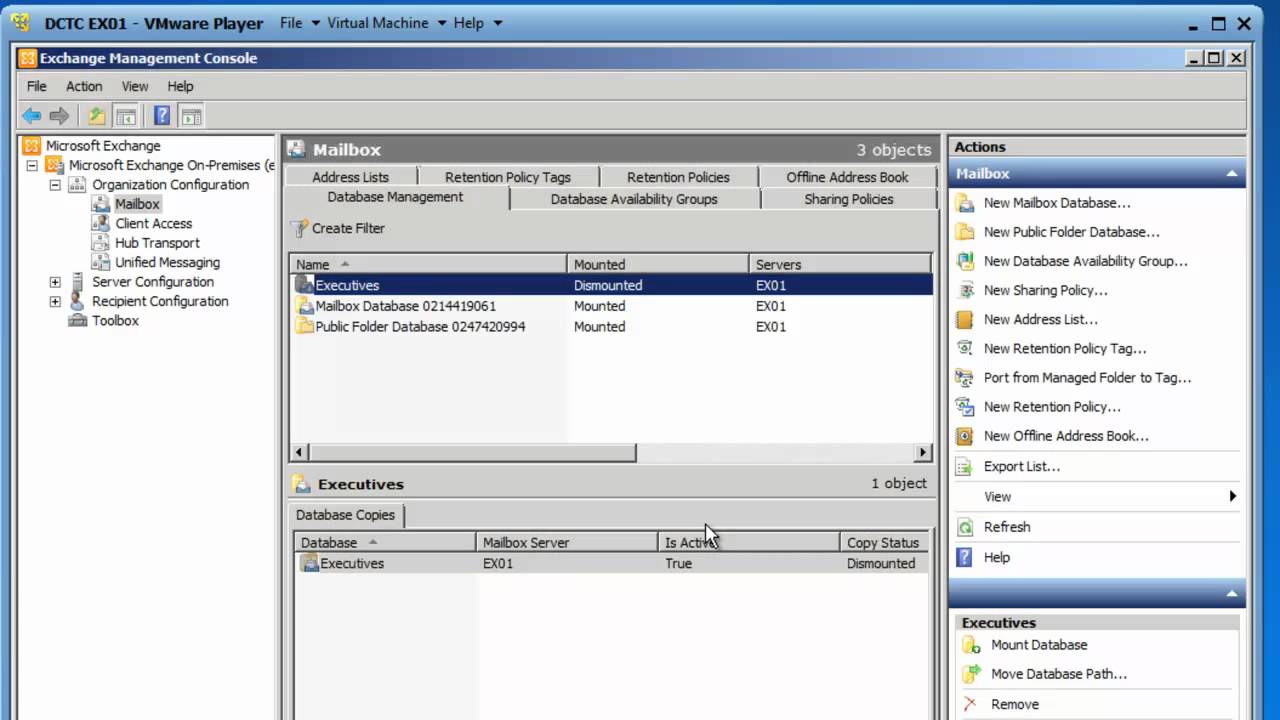This screenshot has height=720, width=1280.
Task: Click the Port from Managed Folder icon
Action: click(x=965, y=378)
